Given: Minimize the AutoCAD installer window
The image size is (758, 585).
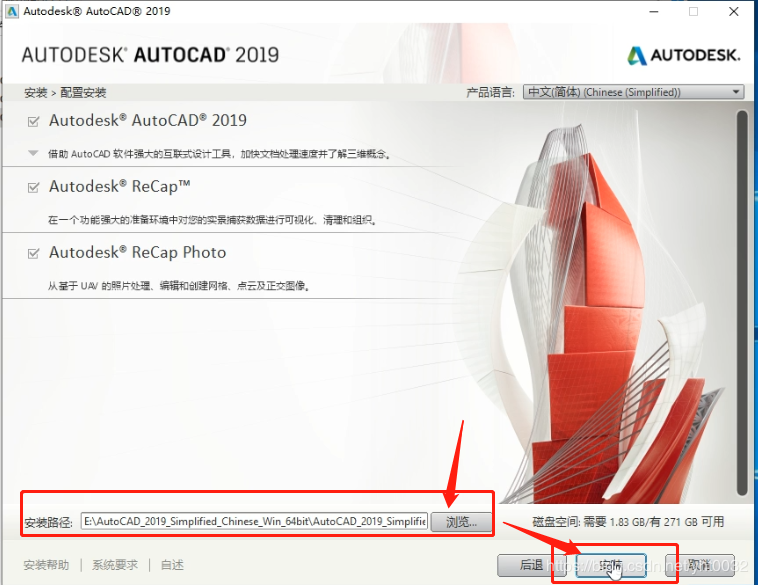Looking at the screenshot, I should [x=654, y=11].
